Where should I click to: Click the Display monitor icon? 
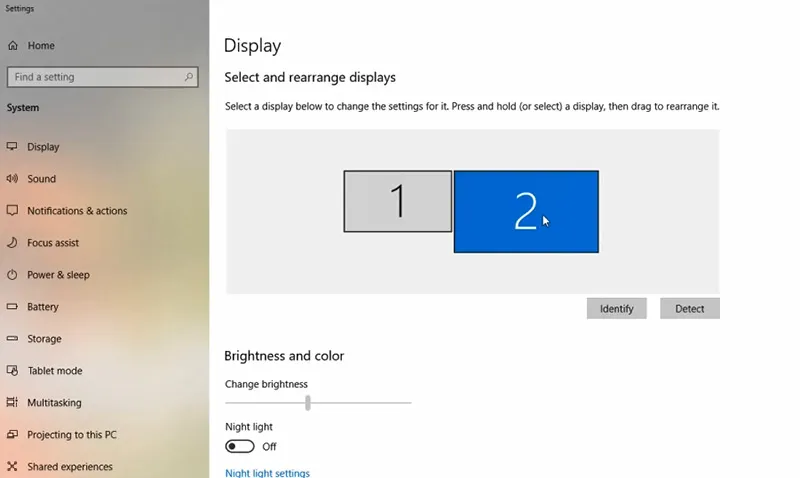click(12, 147)
